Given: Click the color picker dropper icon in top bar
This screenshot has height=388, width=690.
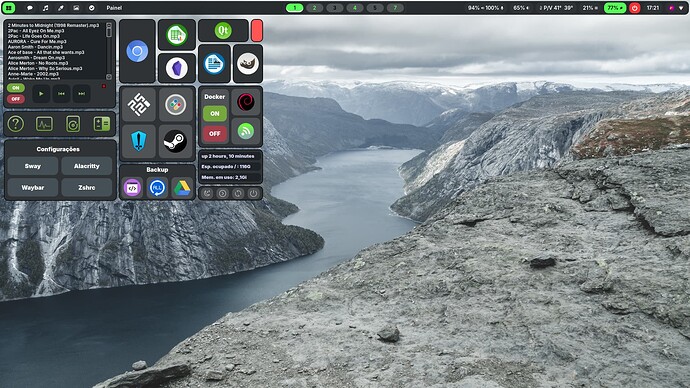Looking at the screenshot, I should (x=61, y=8).
